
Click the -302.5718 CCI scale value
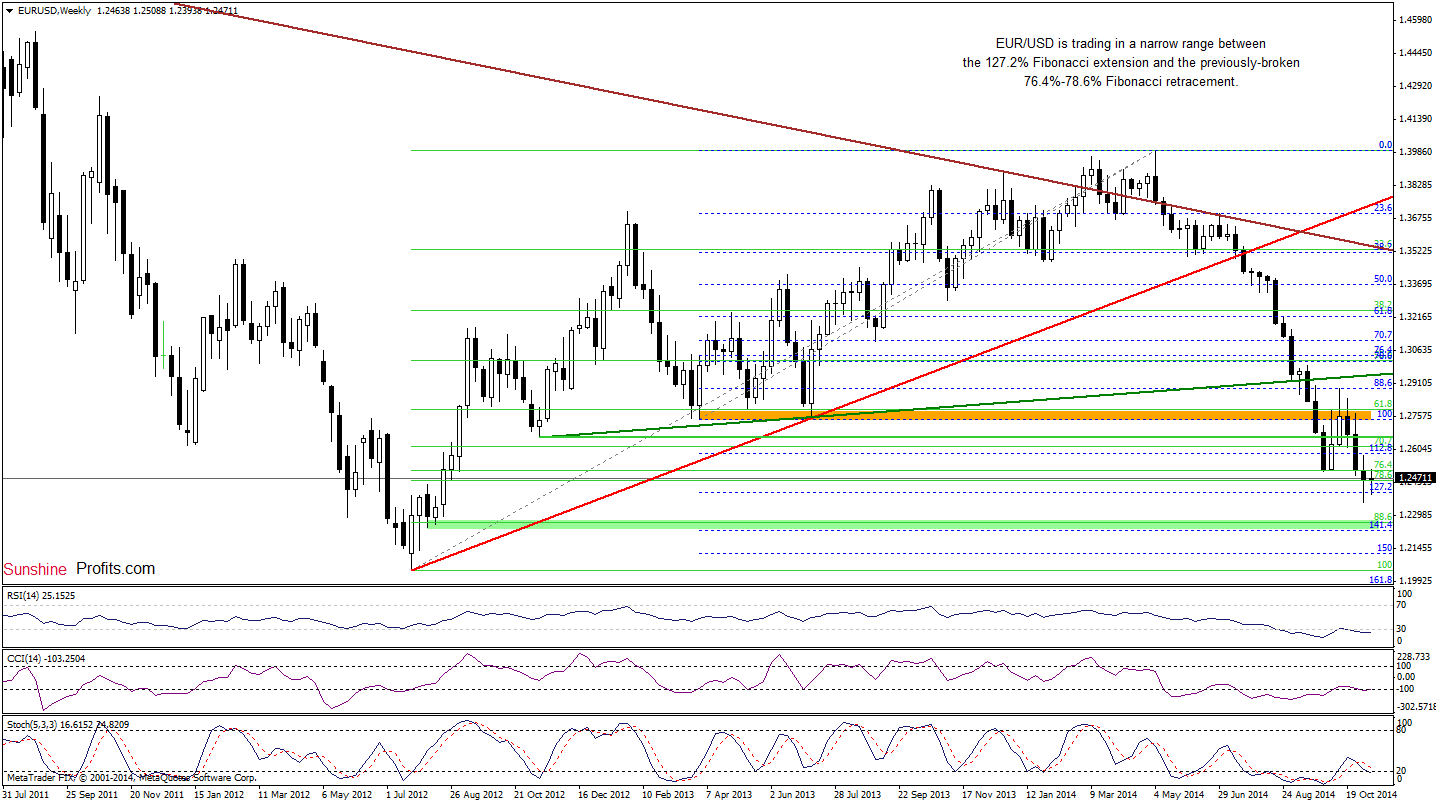[x=1417, y=706]
